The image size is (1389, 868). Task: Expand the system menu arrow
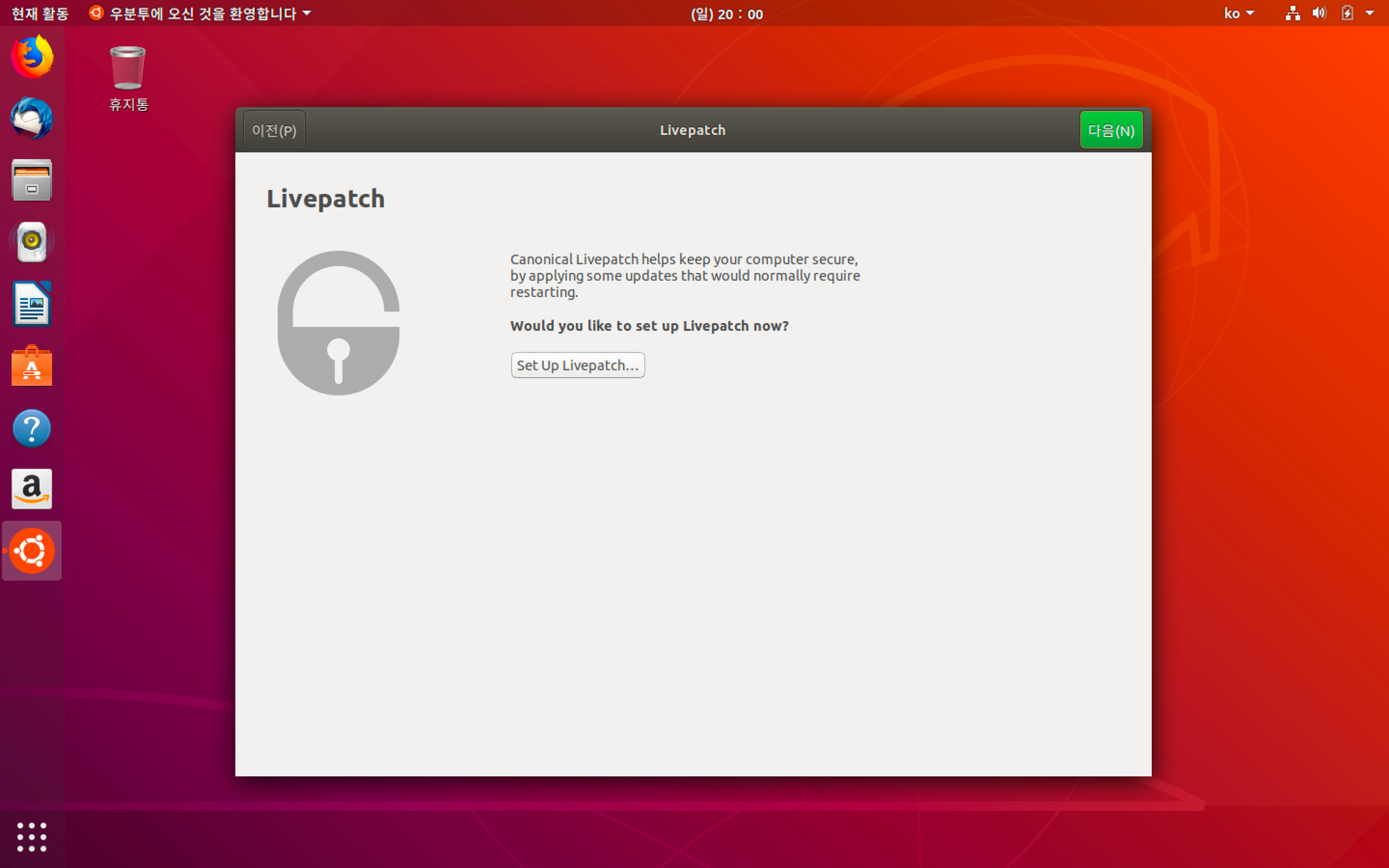click(1370, 13)
